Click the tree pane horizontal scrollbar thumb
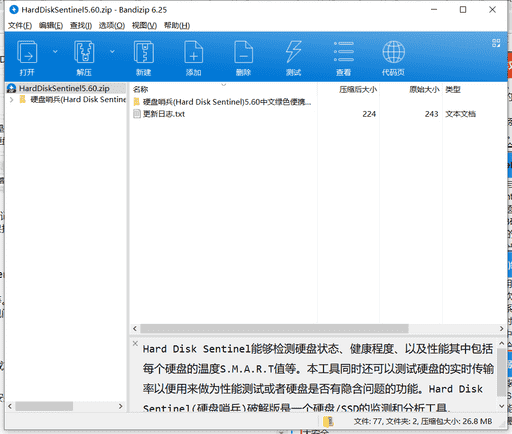Viewport: 512px width, 434px height. point(44,406)
